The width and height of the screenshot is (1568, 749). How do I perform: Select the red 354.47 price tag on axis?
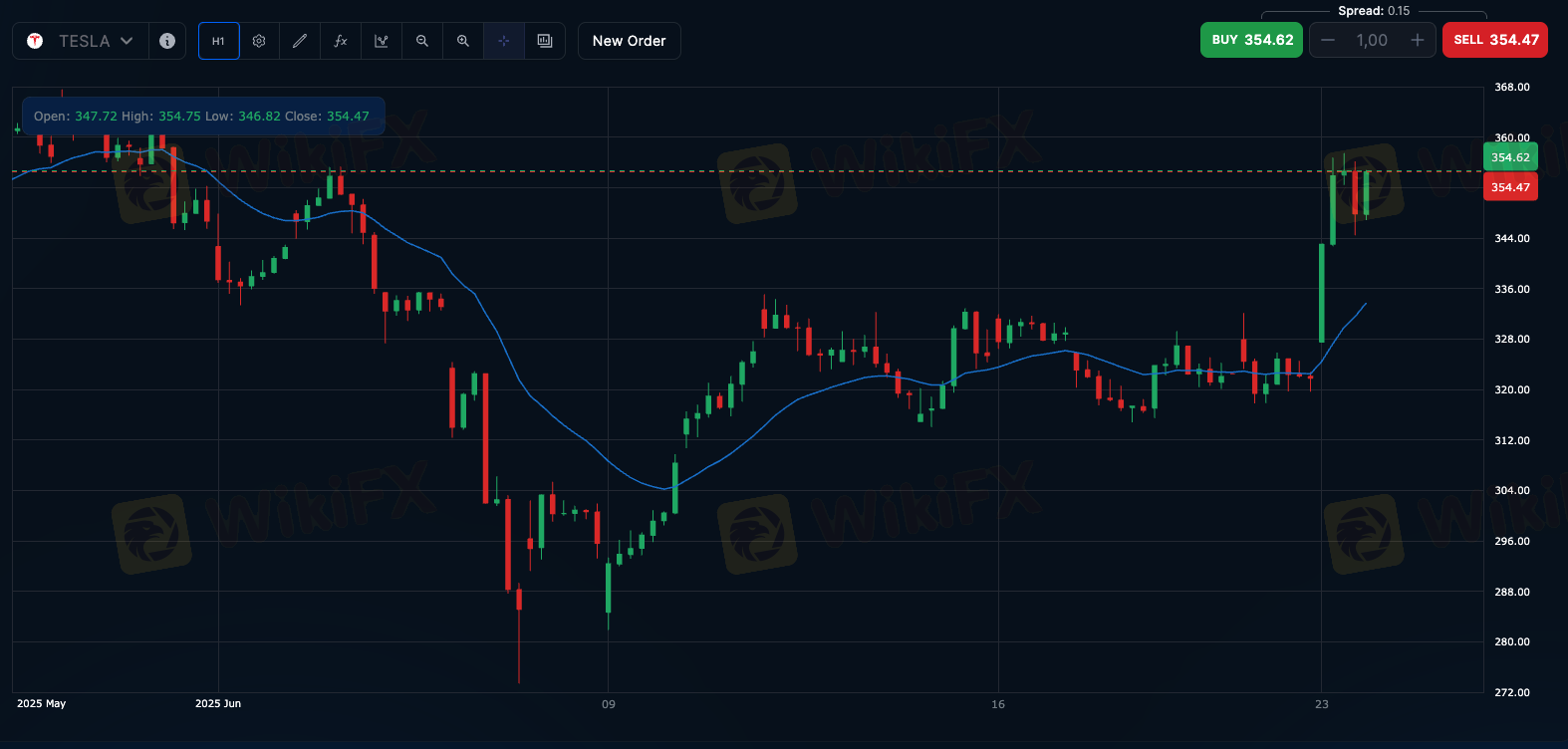1510,187
